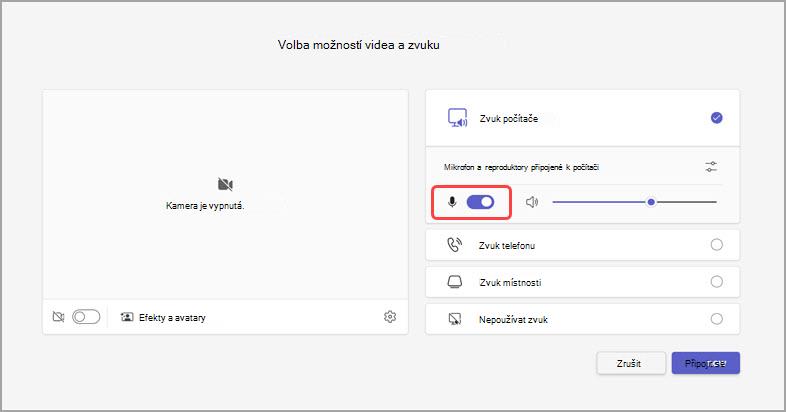Click the Zvuk místnosti label
The height and width of the screenshot is (412, 786).
[510, 283]
